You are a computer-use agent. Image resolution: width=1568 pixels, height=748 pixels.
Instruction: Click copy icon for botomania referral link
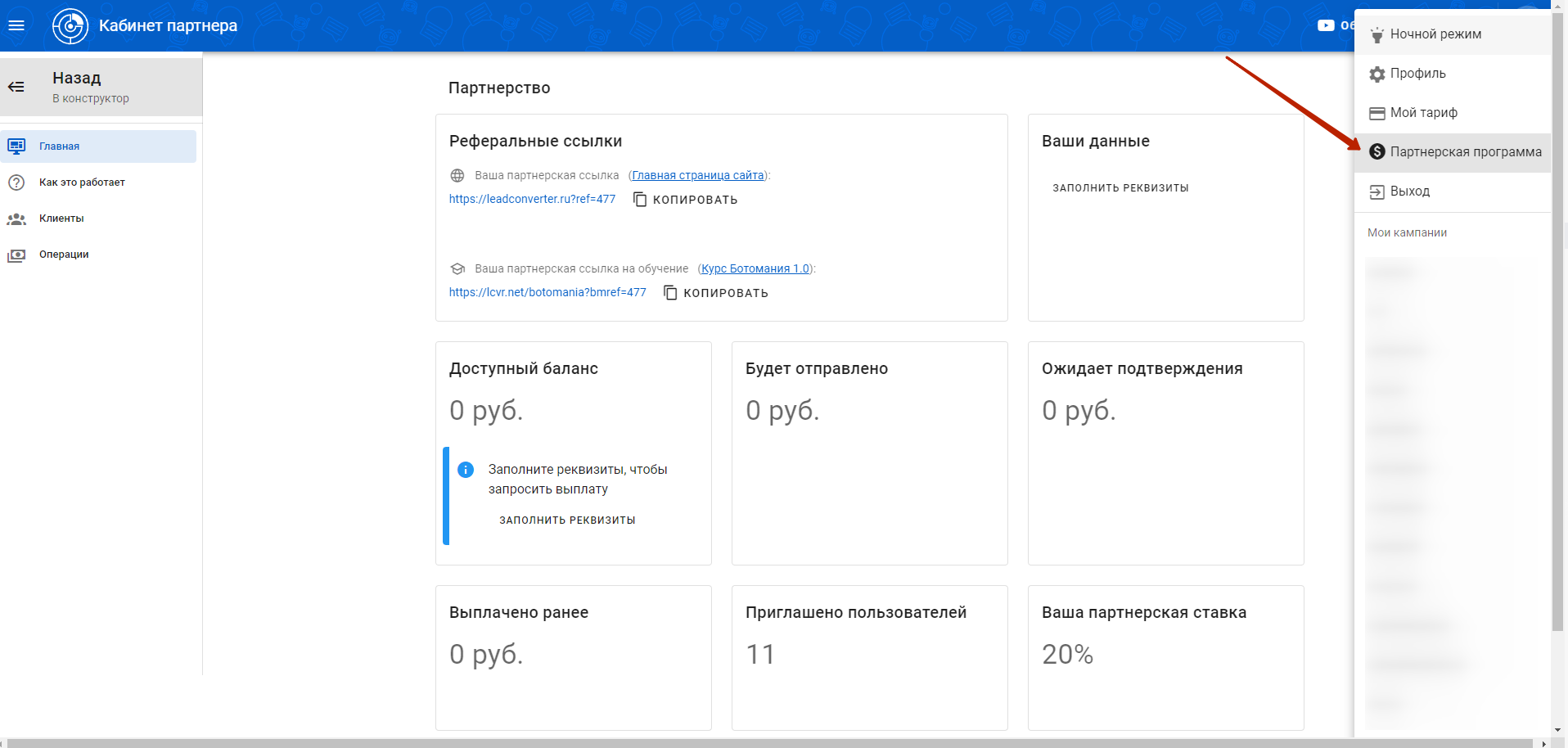click(x=670, y=293)
